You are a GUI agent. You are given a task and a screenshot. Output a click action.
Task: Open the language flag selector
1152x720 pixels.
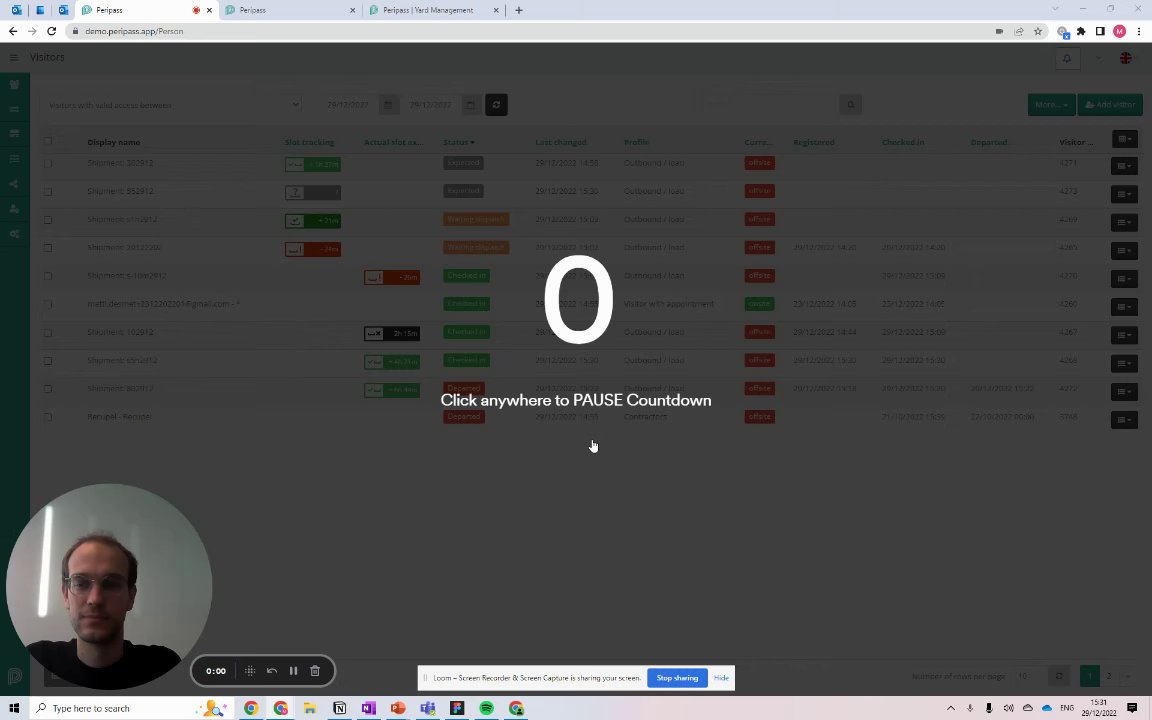1126,58
